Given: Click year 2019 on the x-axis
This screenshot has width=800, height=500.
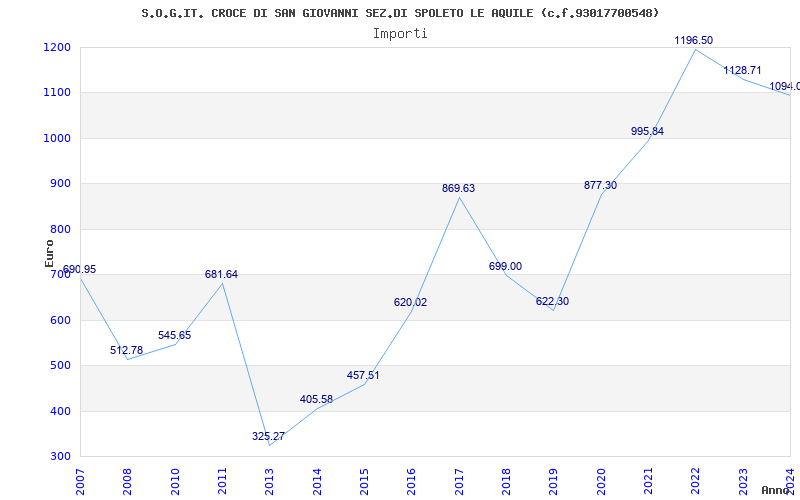Looking at the screenshot, I should [x=554, y=480].
